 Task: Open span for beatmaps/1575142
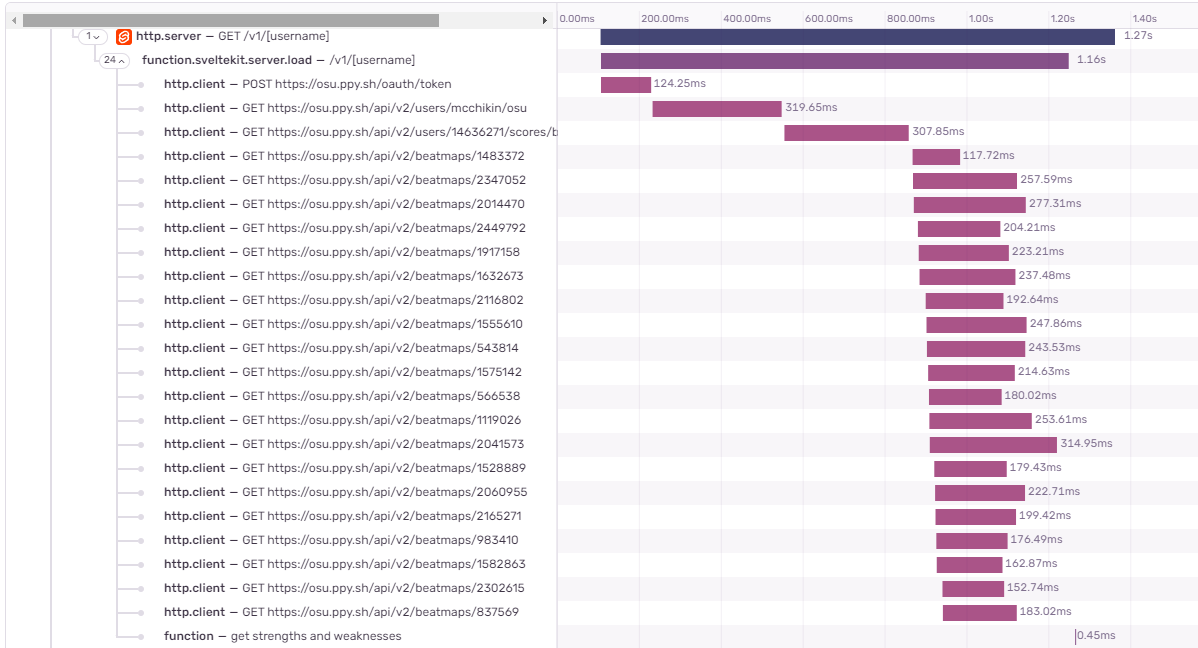click(x=343, y=372)
